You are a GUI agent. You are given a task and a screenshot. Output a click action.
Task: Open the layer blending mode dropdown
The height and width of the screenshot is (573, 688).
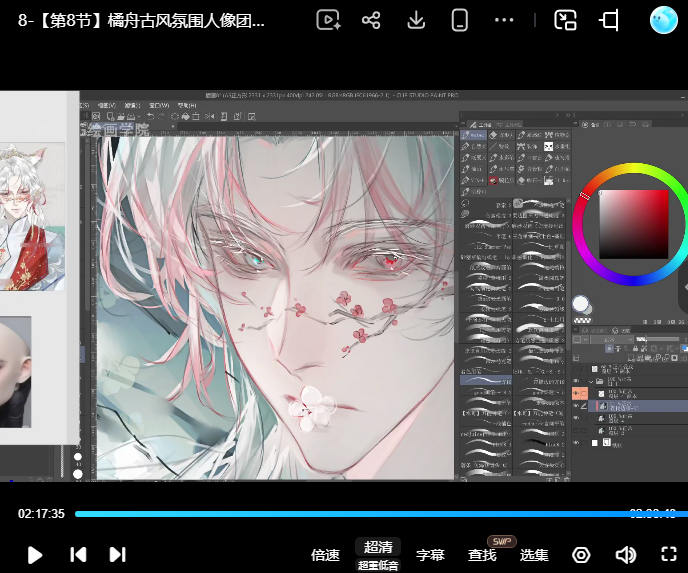click(610, 339)
